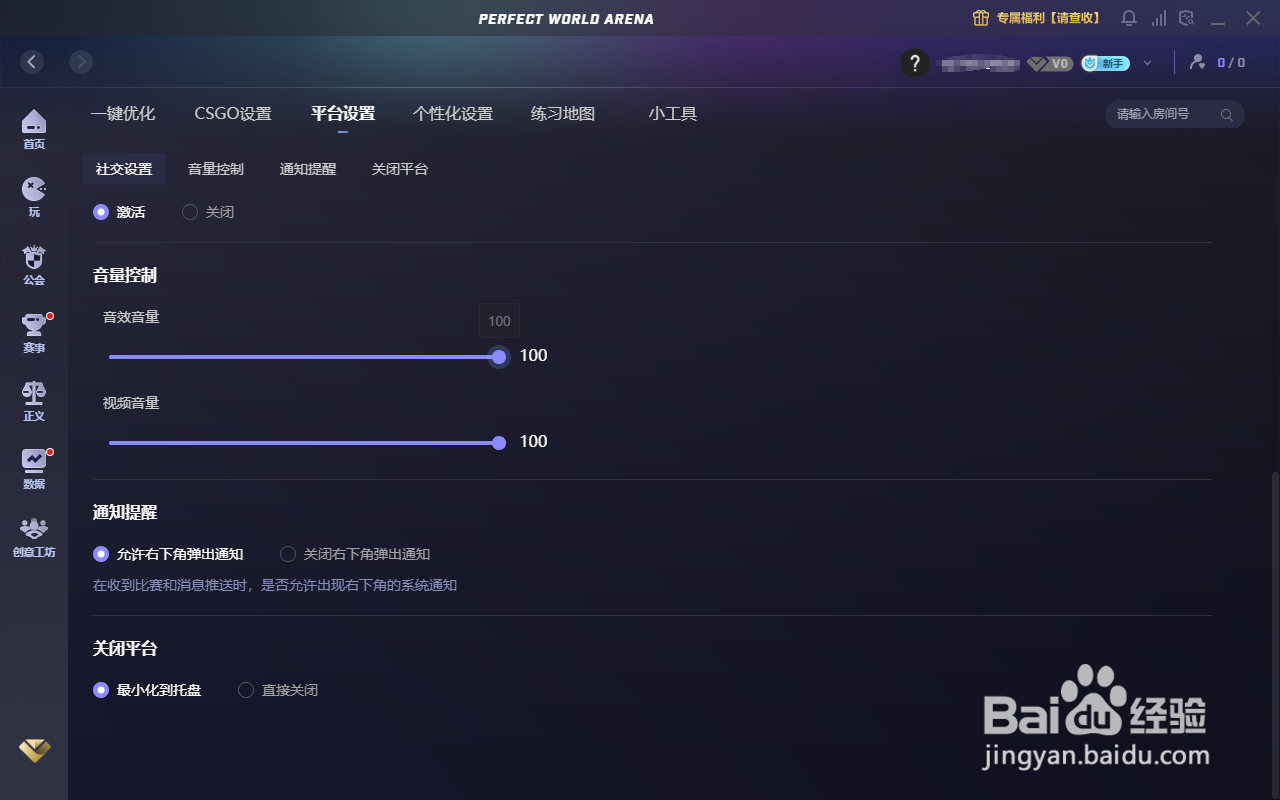Image resolution: width=1280 pixels, height=800 pixels.
Task: Open the customer service icon in title bar
Action: pos(1187,18)
